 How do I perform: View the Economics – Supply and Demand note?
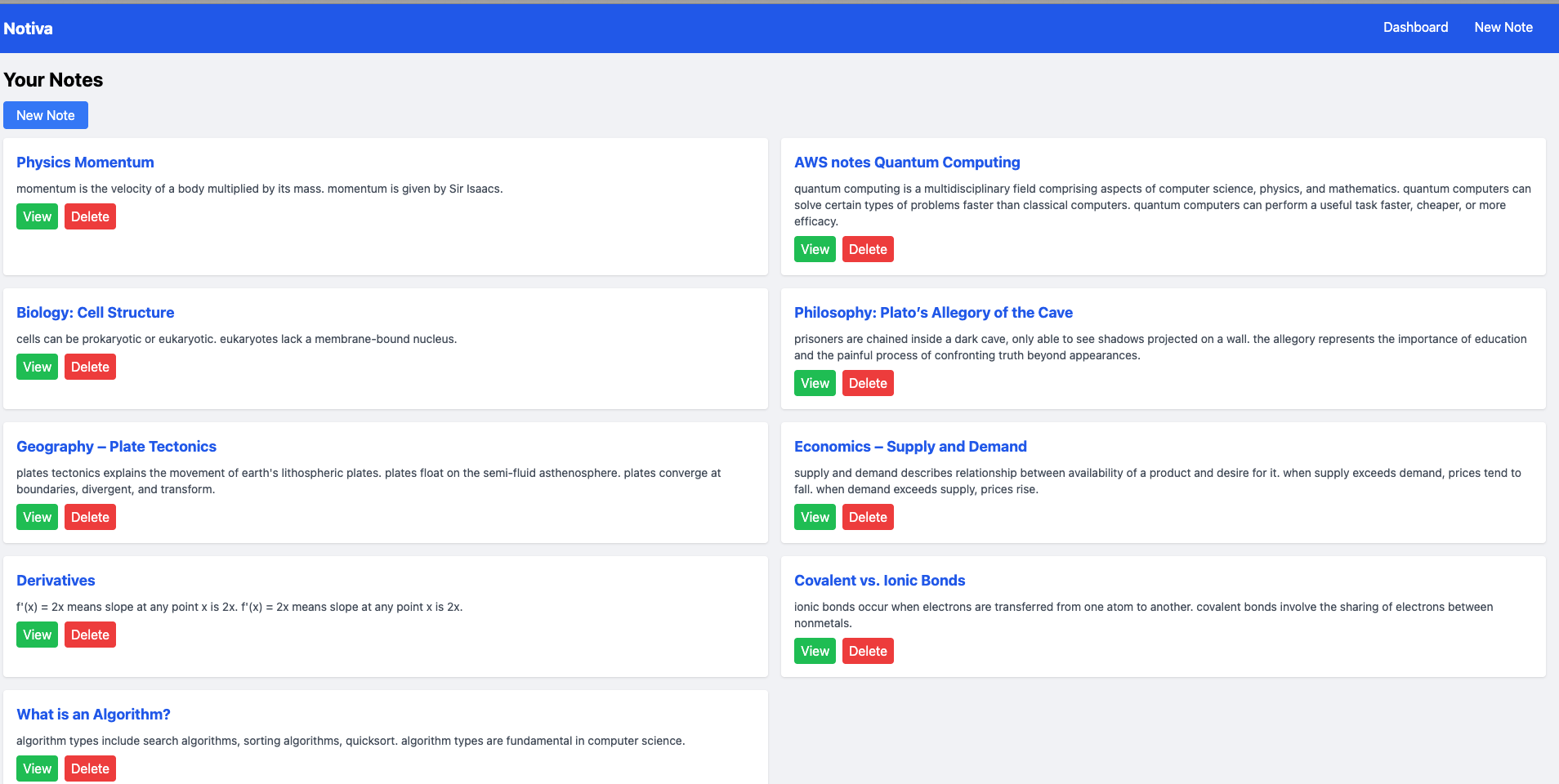point(815,517)
